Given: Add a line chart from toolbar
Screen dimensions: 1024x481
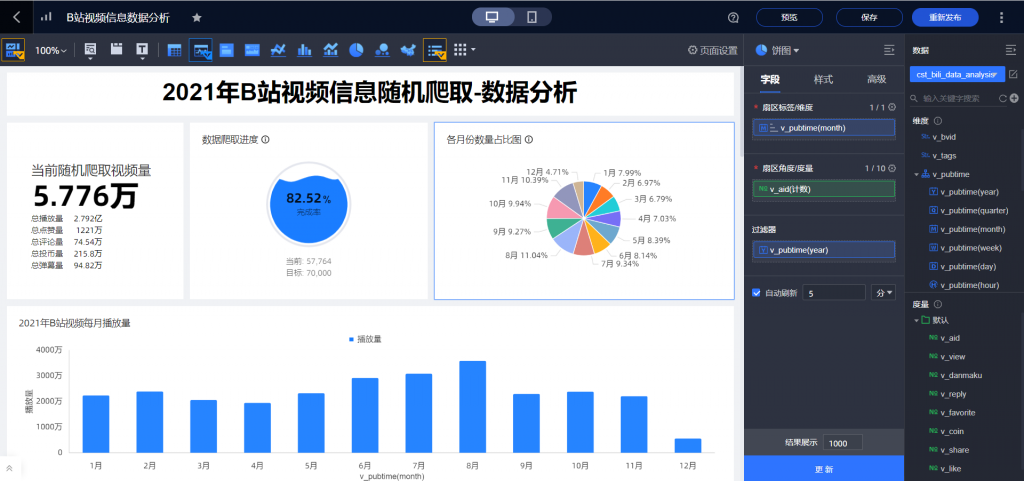Looking at the screenshot, I should [278, 50].
